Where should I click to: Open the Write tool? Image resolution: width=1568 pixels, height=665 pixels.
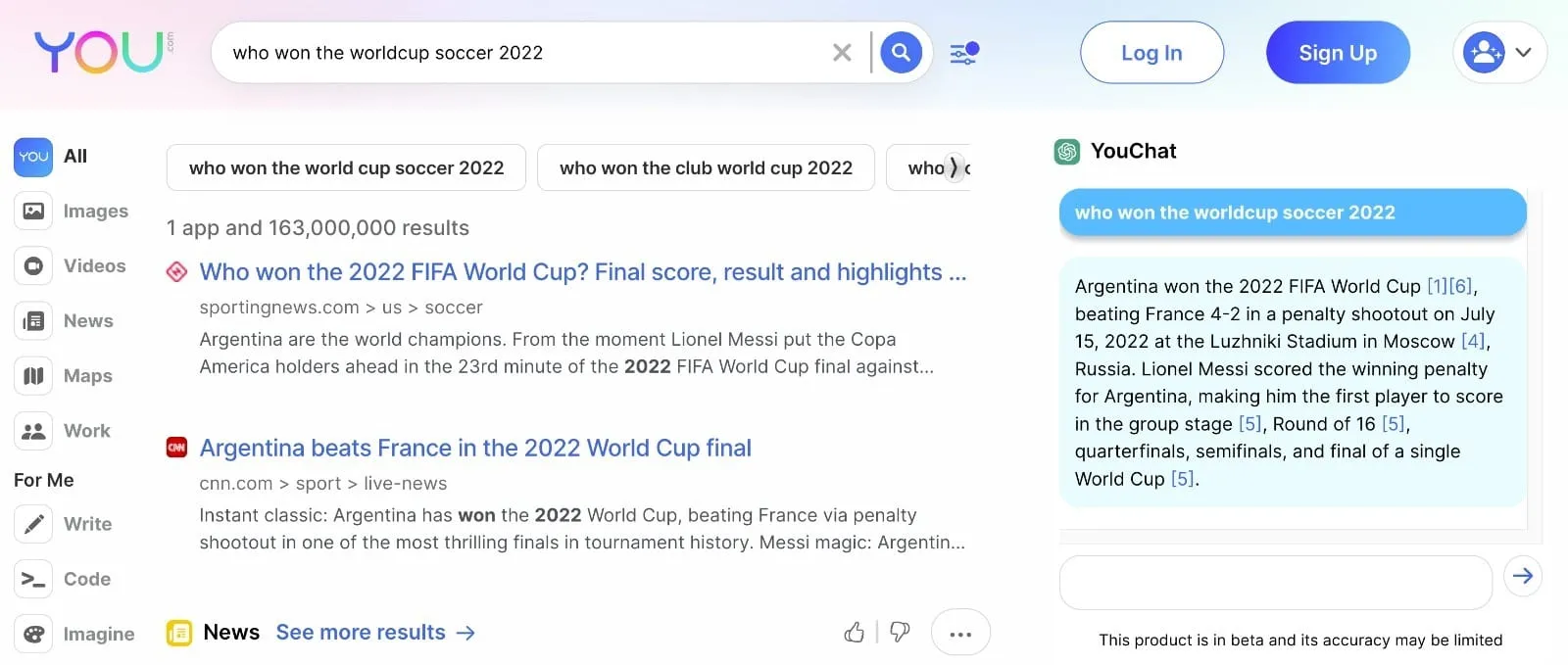tap(32, 524)
